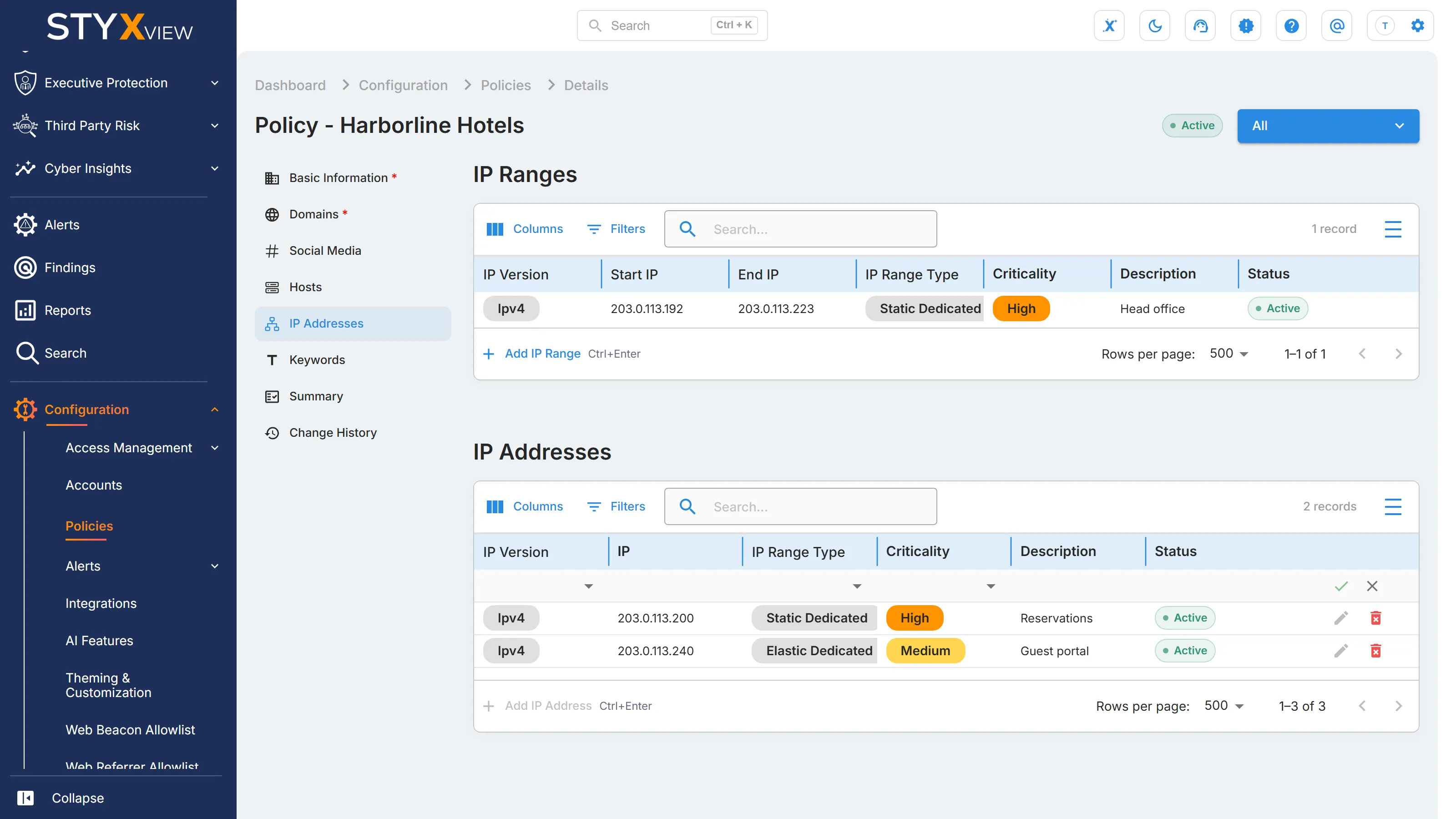This screenshot has height=819, width=1456.
Task: Cancel new IP address row with X
Action: [x=1372, y=586]
